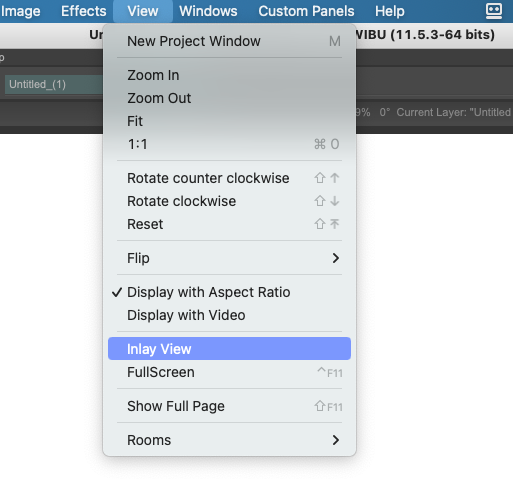Open the Effects menu

pos(84,11)
